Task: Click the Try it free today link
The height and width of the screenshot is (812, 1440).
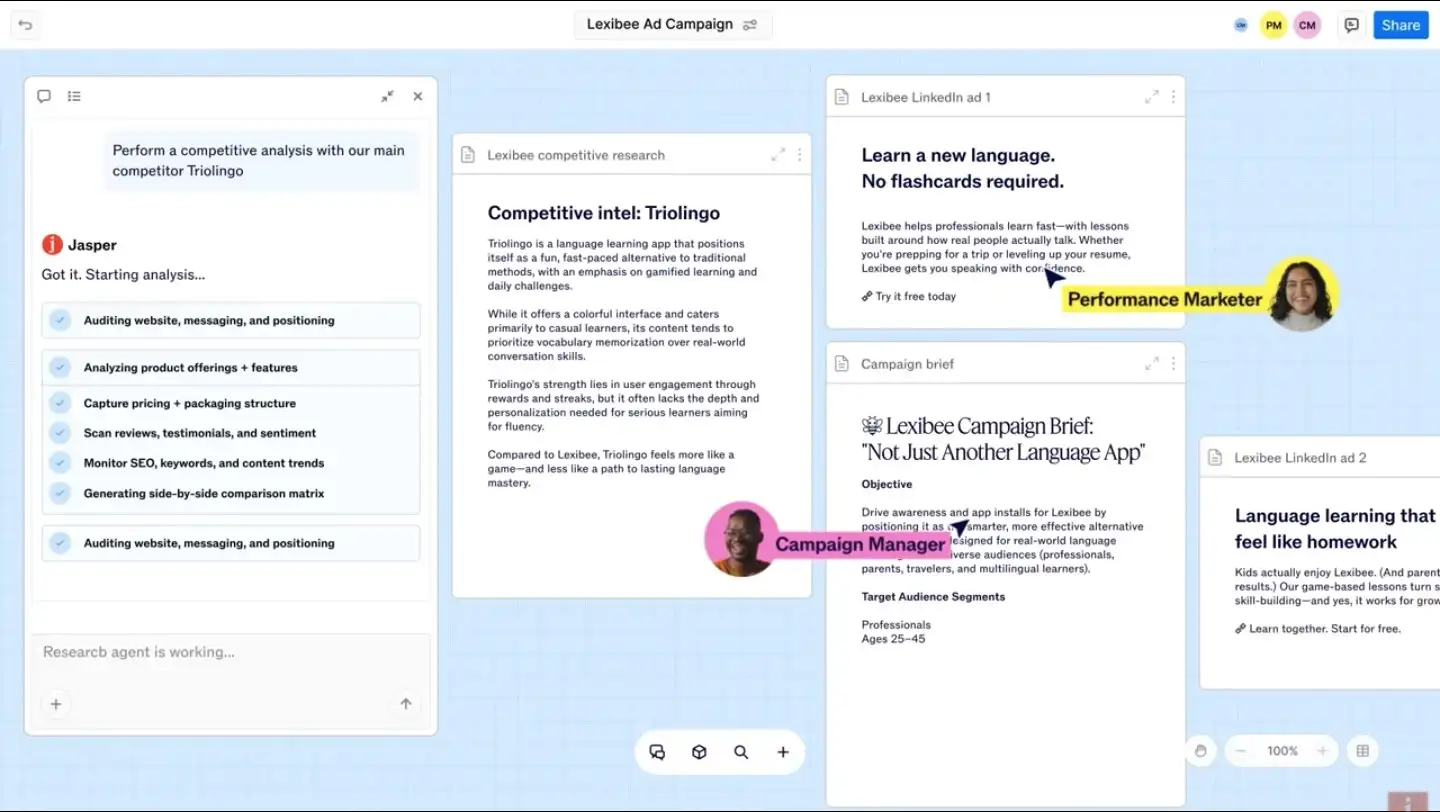Action: [x=909, y=296]
